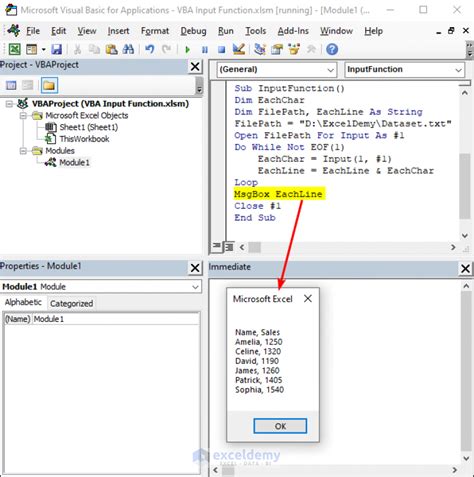
Task: Click OK in the Microsoft Excel message box
Action: (280, 426)
